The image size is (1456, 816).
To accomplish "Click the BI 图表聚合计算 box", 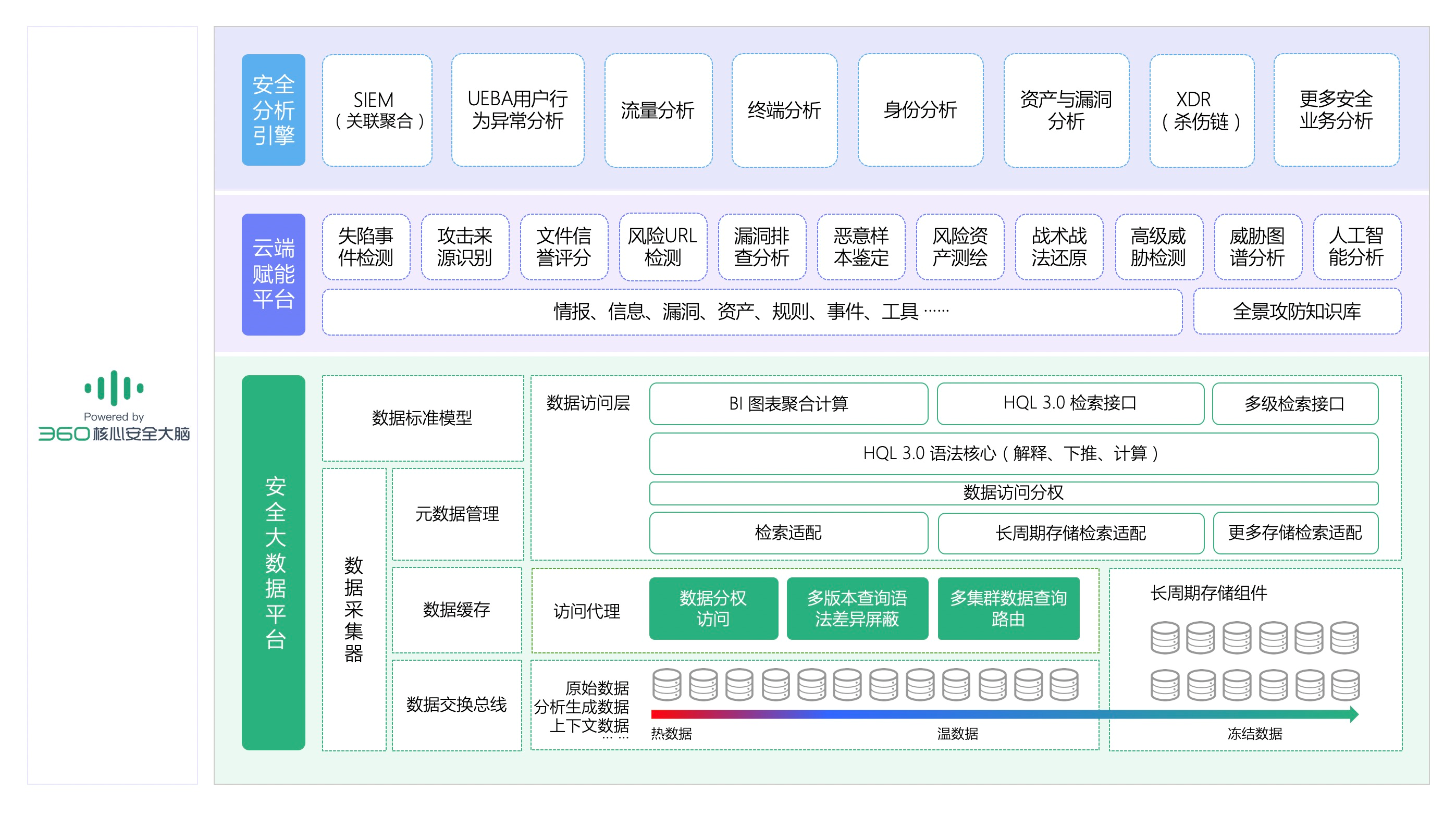I will (x=788, y=403).
